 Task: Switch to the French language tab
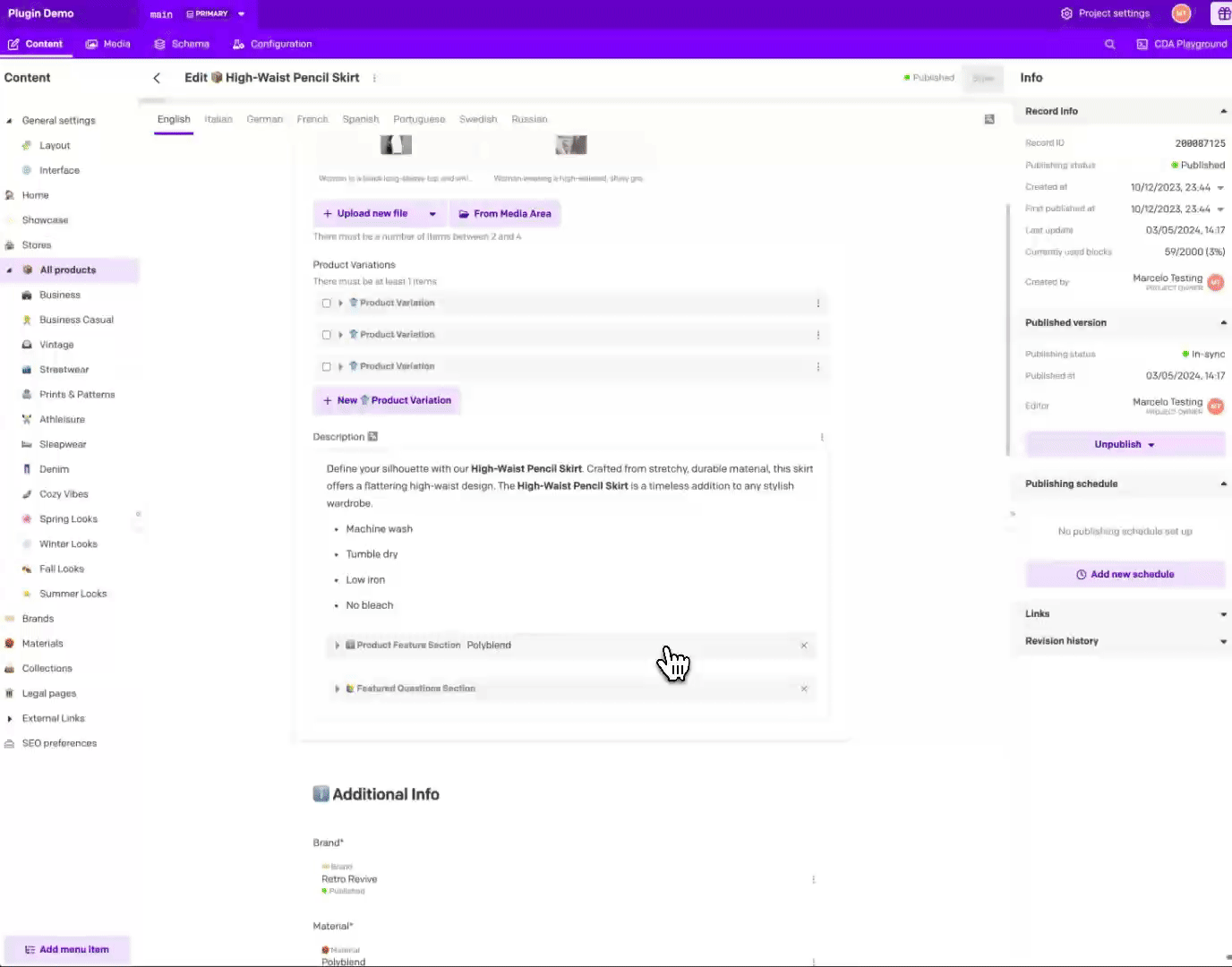coord(312,118)
